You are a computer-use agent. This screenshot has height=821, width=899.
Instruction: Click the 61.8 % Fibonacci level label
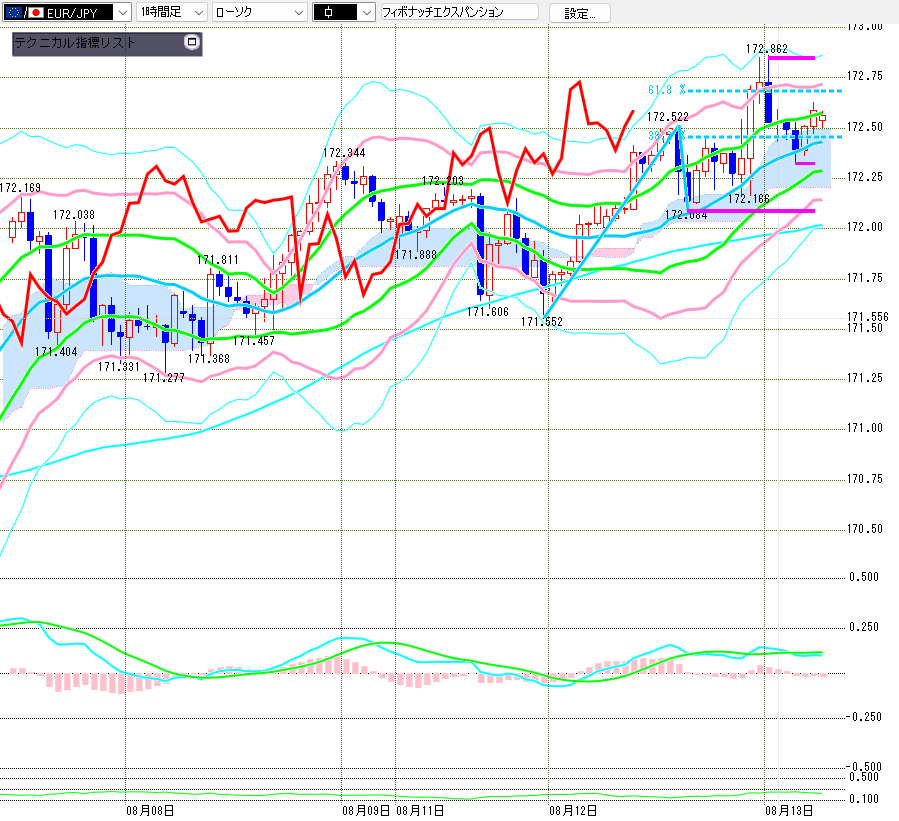click(x=667, y=90)
